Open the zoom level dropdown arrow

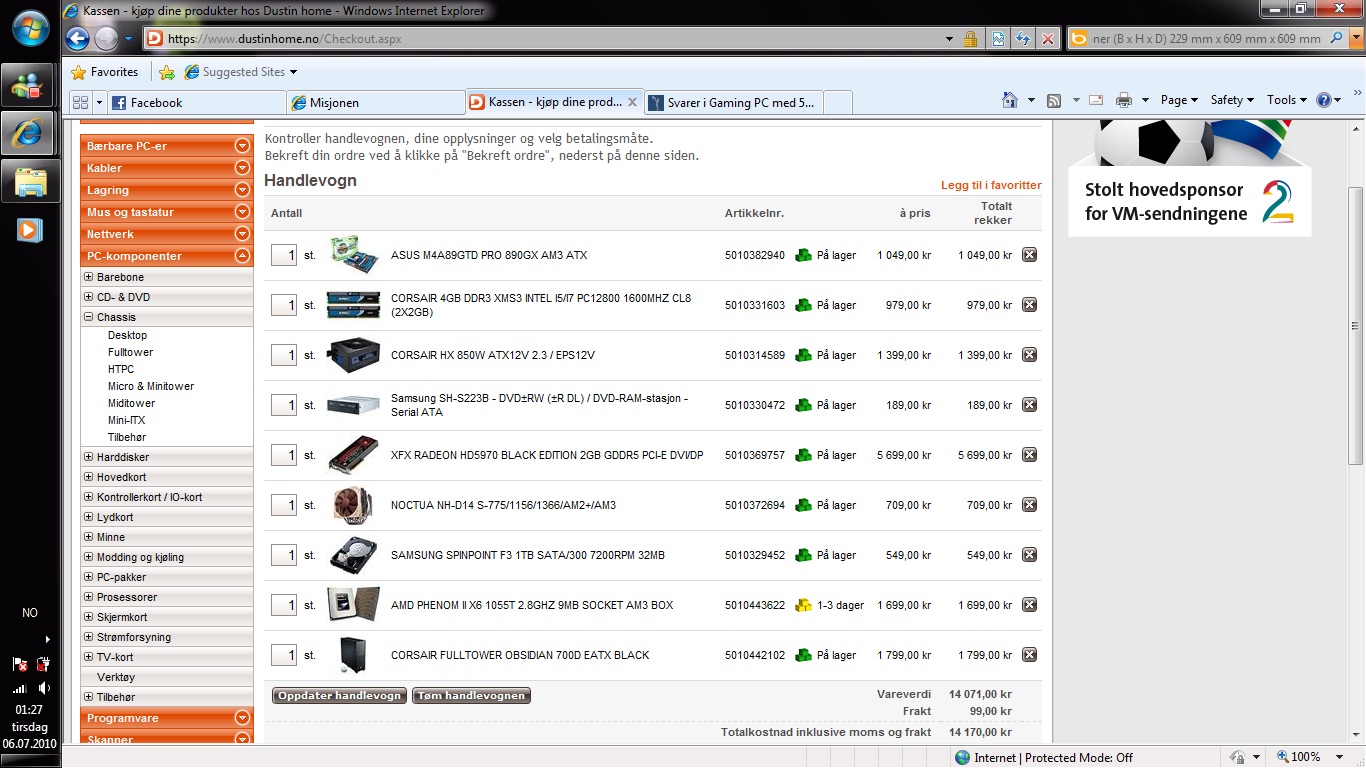coord(1340,757)
